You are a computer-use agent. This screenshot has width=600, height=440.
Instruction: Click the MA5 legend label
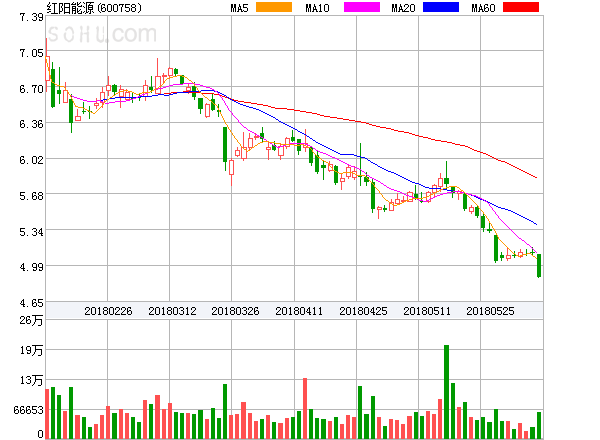[x=239, y=8]
